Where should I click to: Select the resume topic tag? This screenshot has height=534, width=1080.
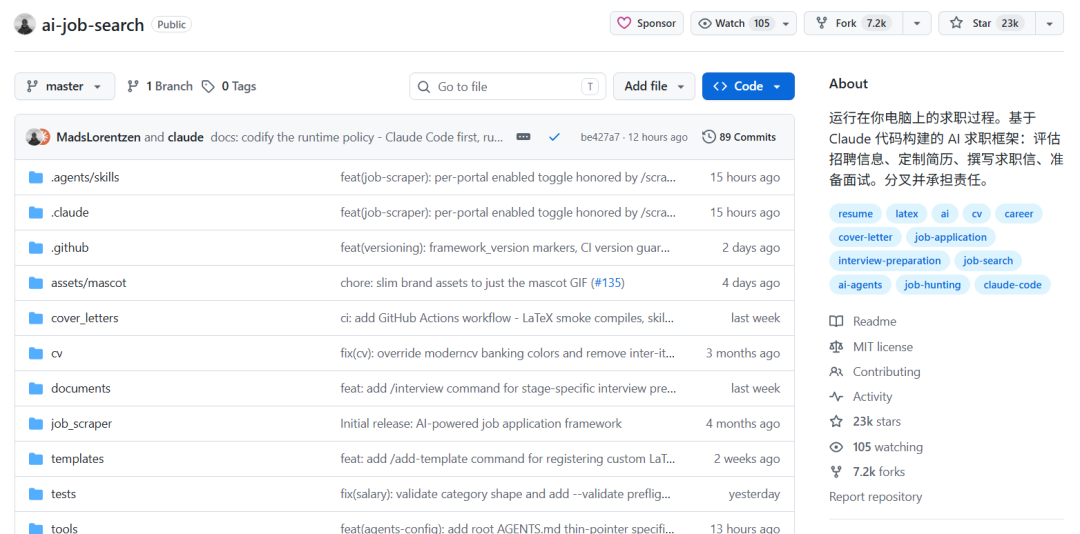pyautogui.click(x=855, y=214)
